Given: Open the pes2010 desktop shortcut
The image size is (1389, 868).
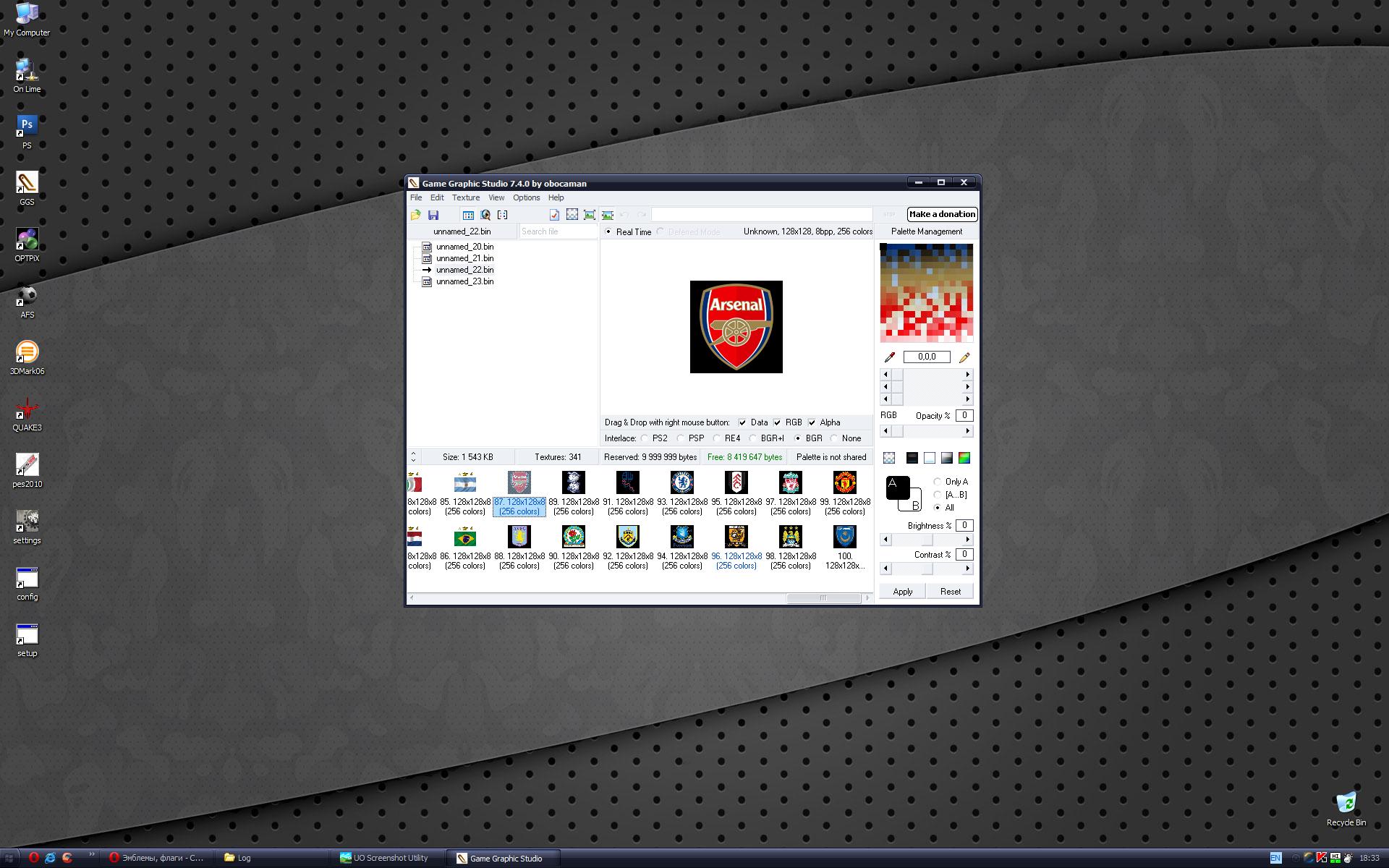Looking at the screenshot, I should (x=27, y=471).
